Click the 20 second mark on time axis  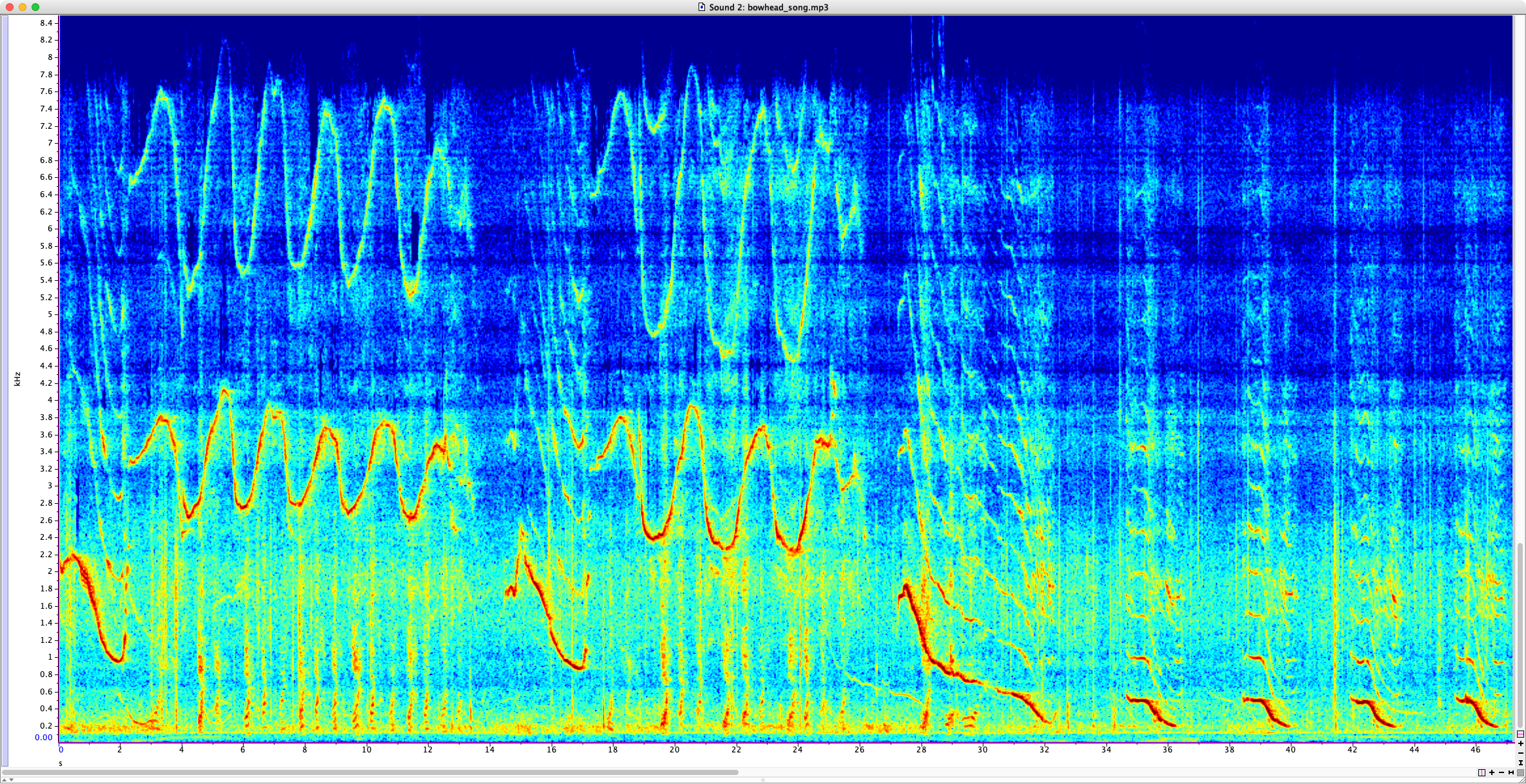674,749
